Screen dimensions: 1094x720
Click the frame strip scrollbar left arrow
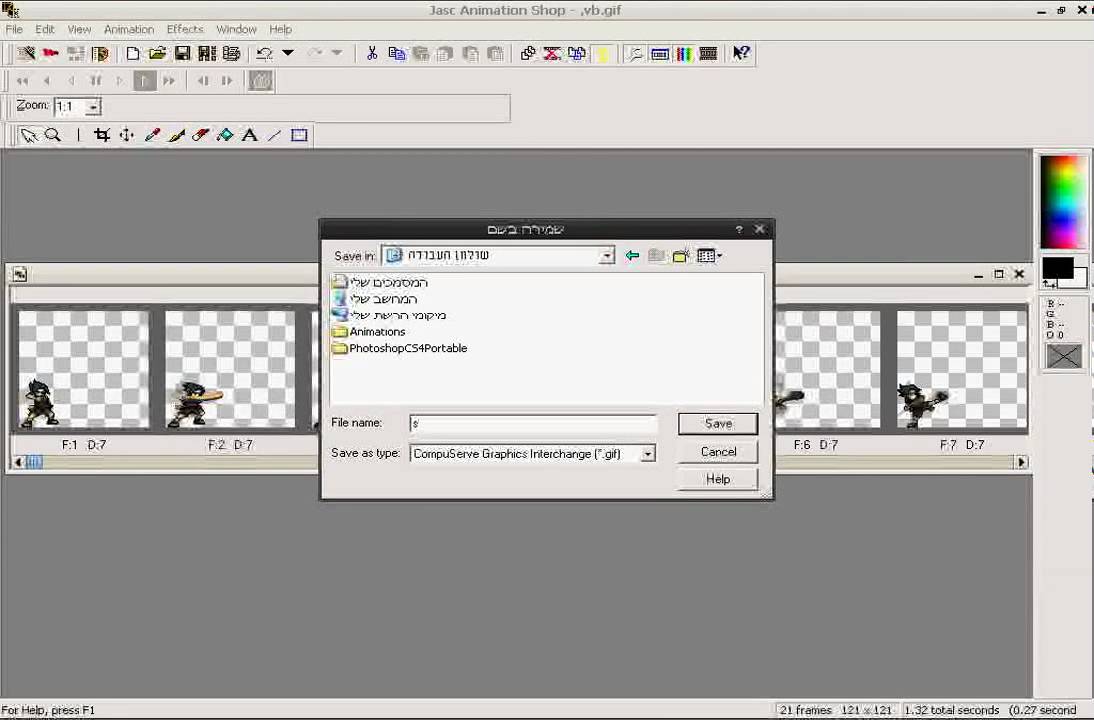tap(19, 462)
